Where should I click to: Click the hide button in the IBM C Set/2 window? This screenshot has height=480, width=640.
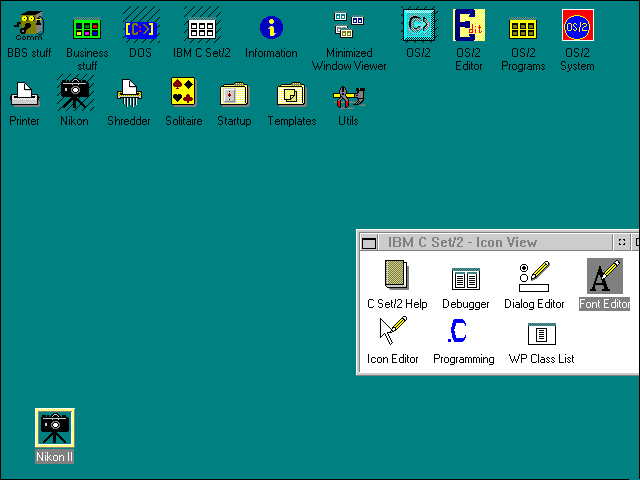click(x=622, y=242)
